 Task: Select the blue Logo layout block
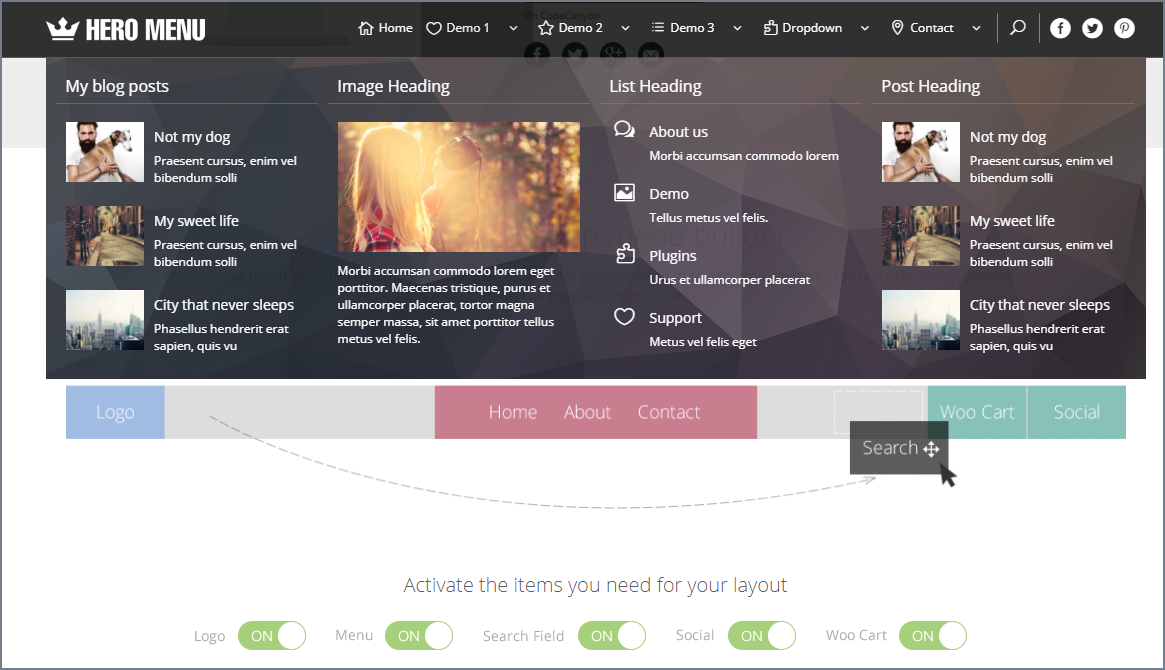(115, 412)
